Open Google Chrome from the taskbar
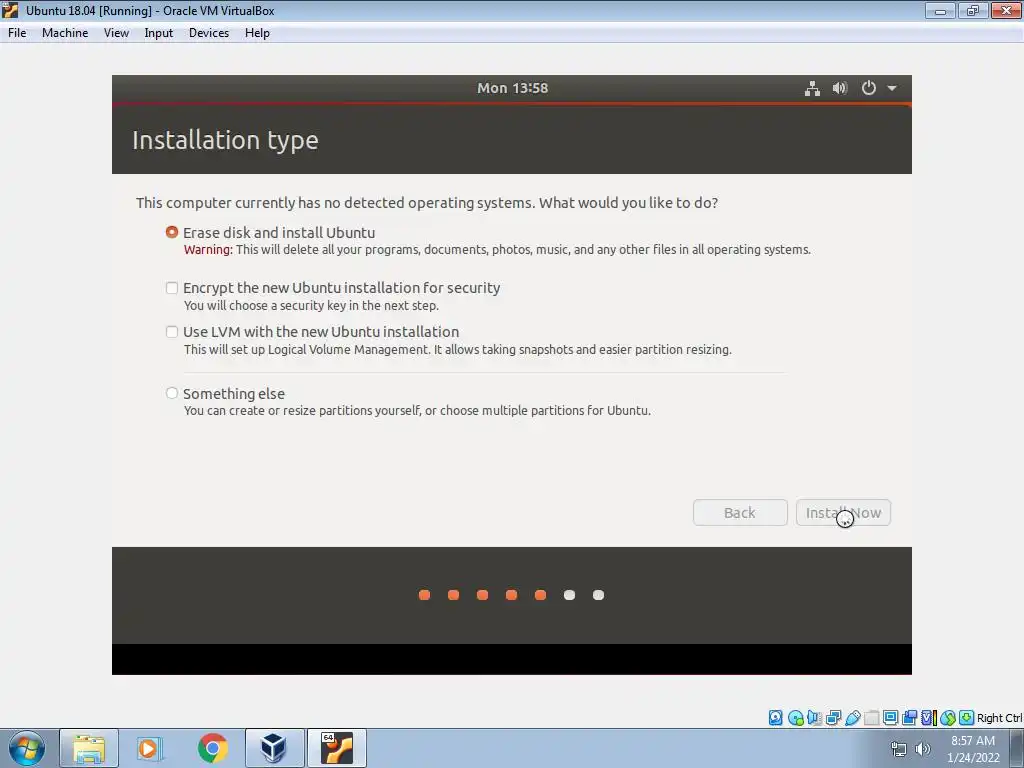The width and height of the screenshot is (1024, 768). click(x=212, y=748)
